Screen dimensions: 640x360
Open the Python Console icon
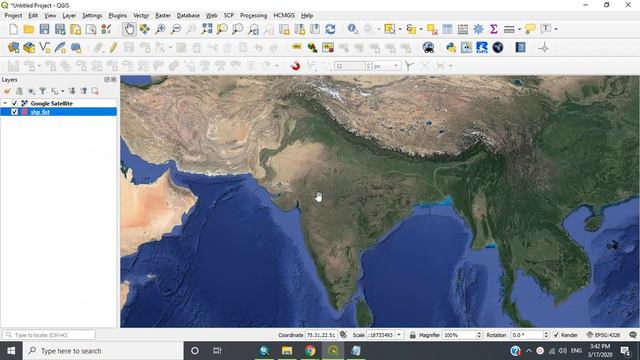(451, 48)
